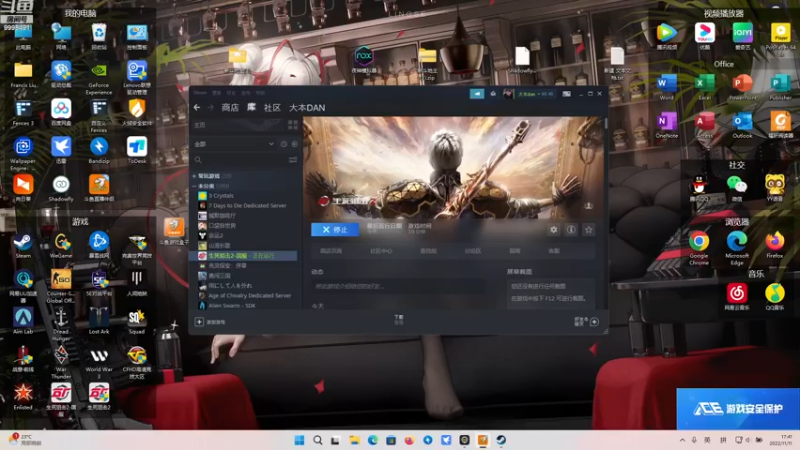Favorite the game with the star icon
The height and width of the screenshot is (450, 800).
(x=589, y=230)
